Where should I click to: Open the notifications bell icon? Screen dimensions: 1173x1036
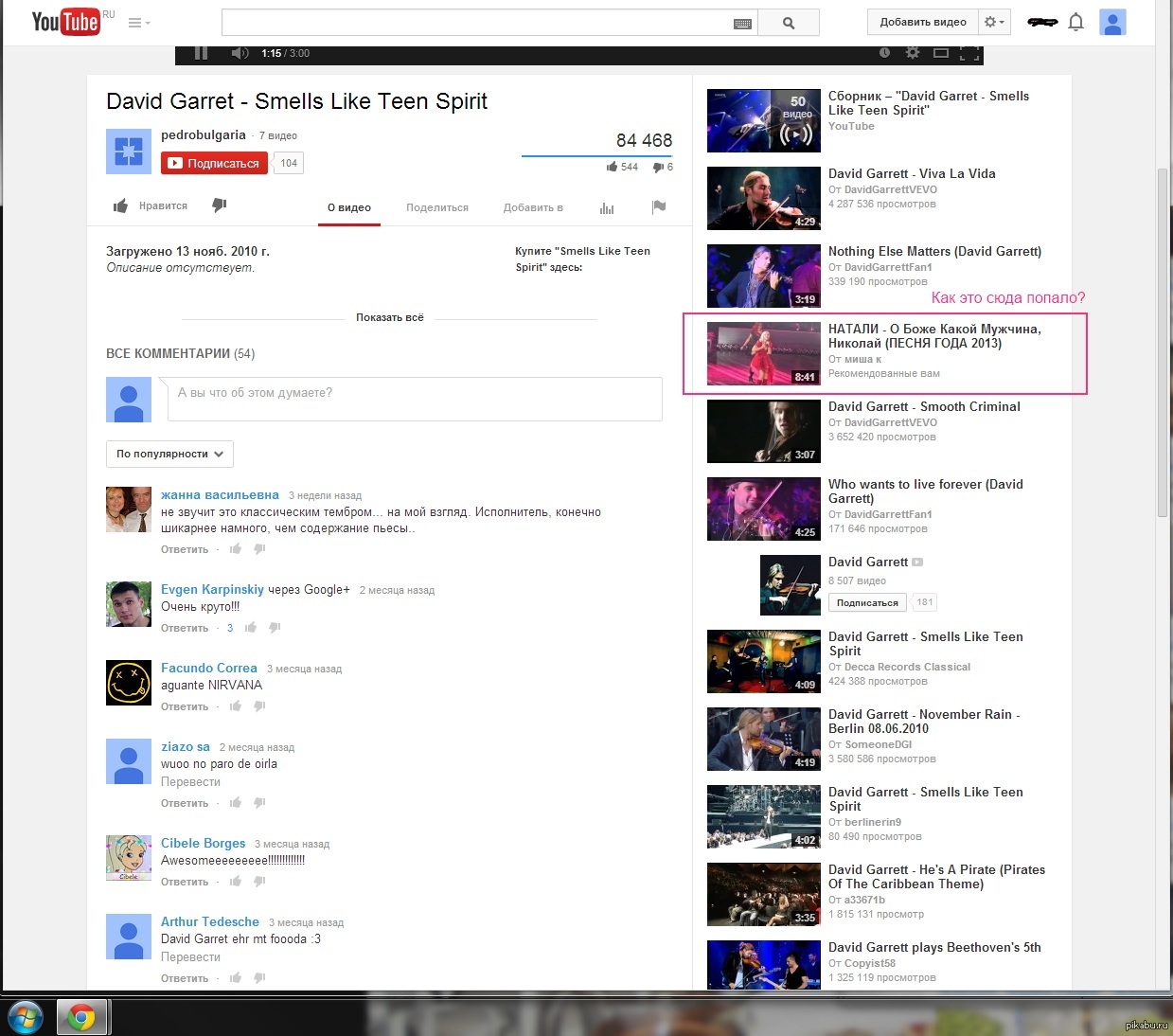(x=1075, y=22)
